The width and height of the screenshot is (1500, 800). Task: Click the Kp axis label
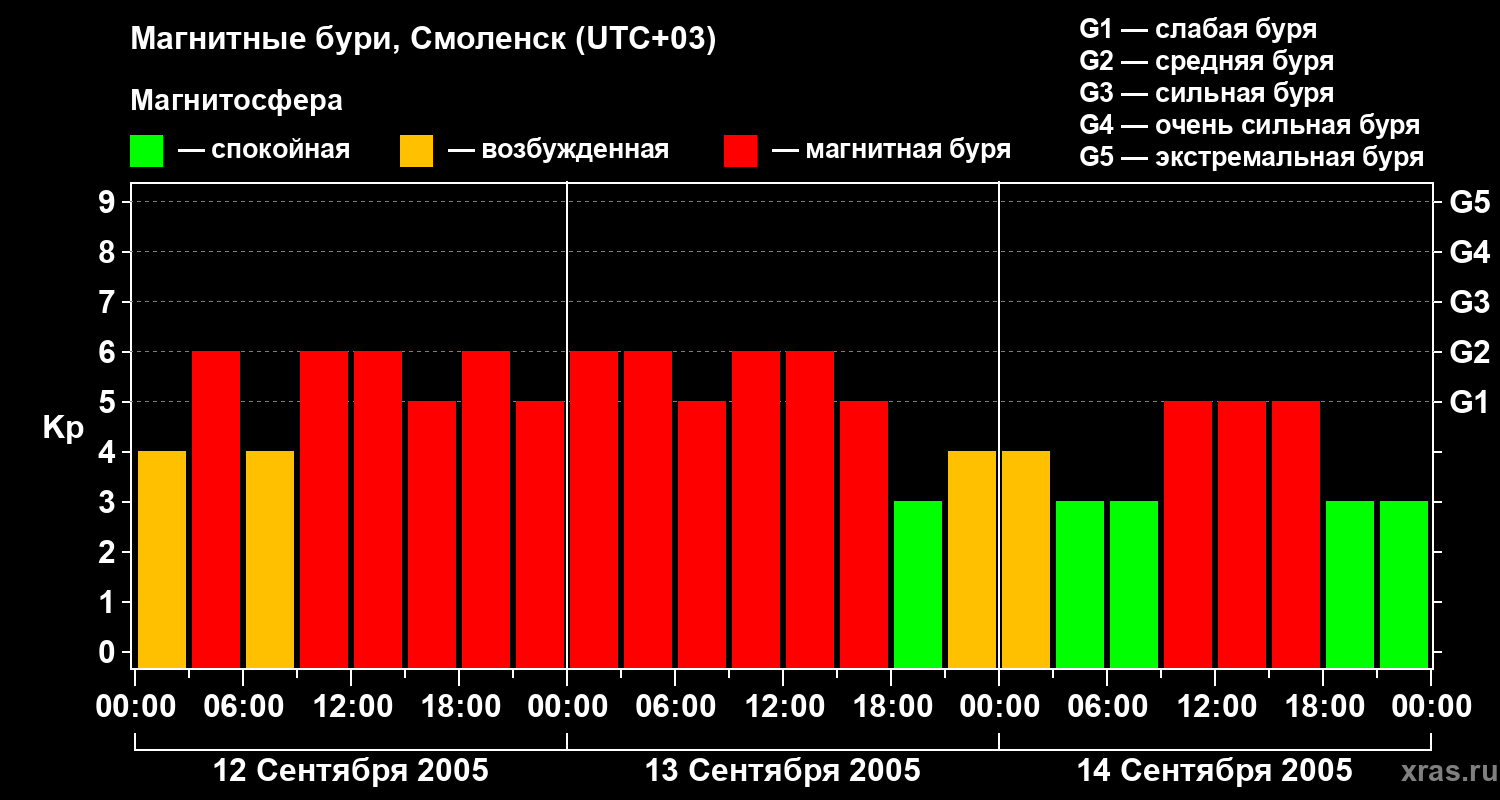click(x=63, y=428)
